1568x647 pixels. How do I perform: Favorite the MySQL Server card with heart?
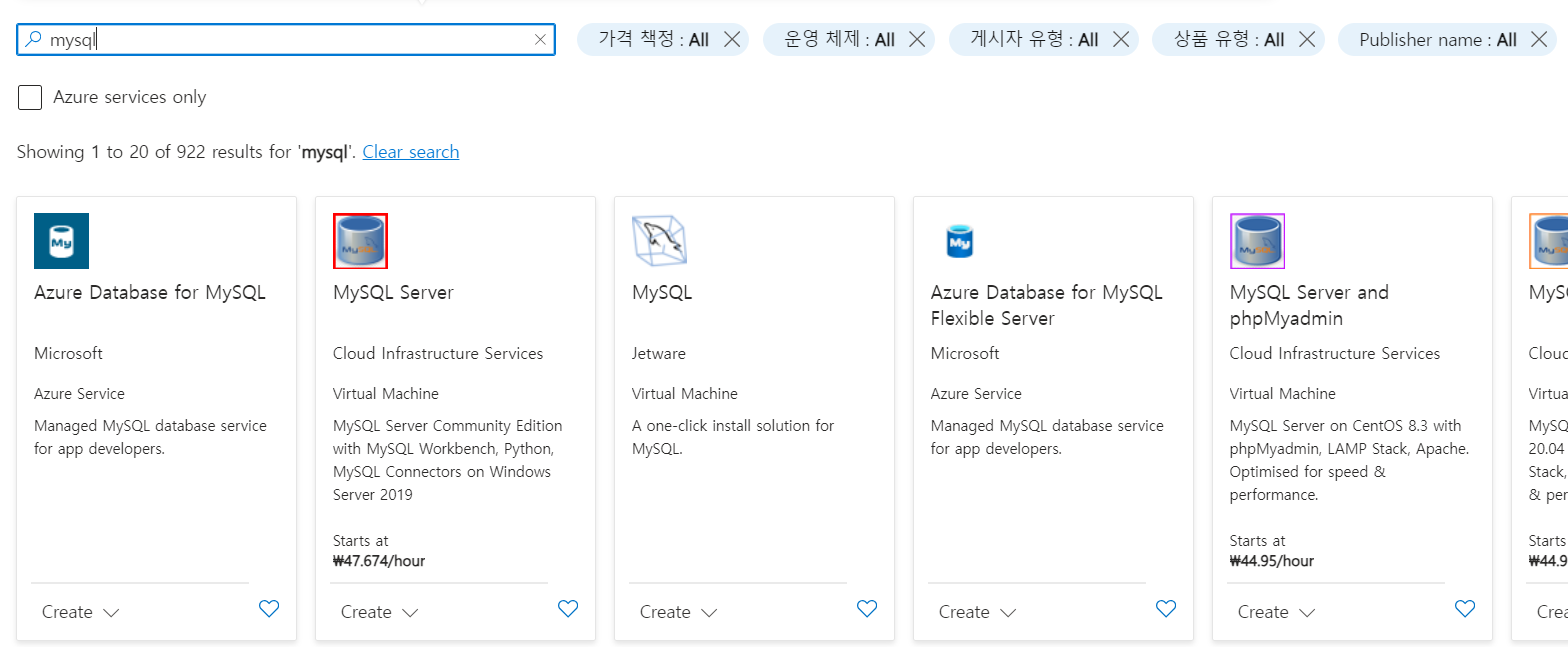pos(568,608)
